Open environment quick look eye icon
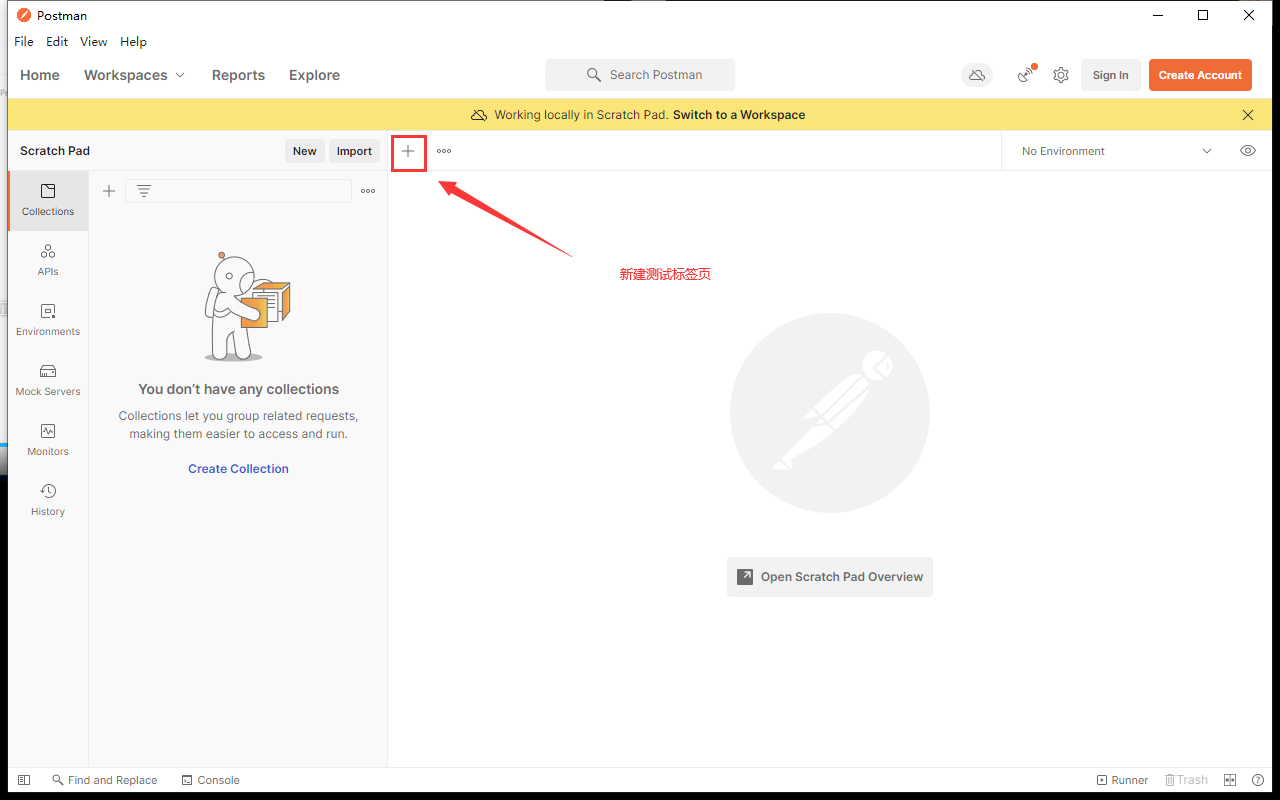The width and height of the screenshot is (1280, 800). click(1248, 151)
